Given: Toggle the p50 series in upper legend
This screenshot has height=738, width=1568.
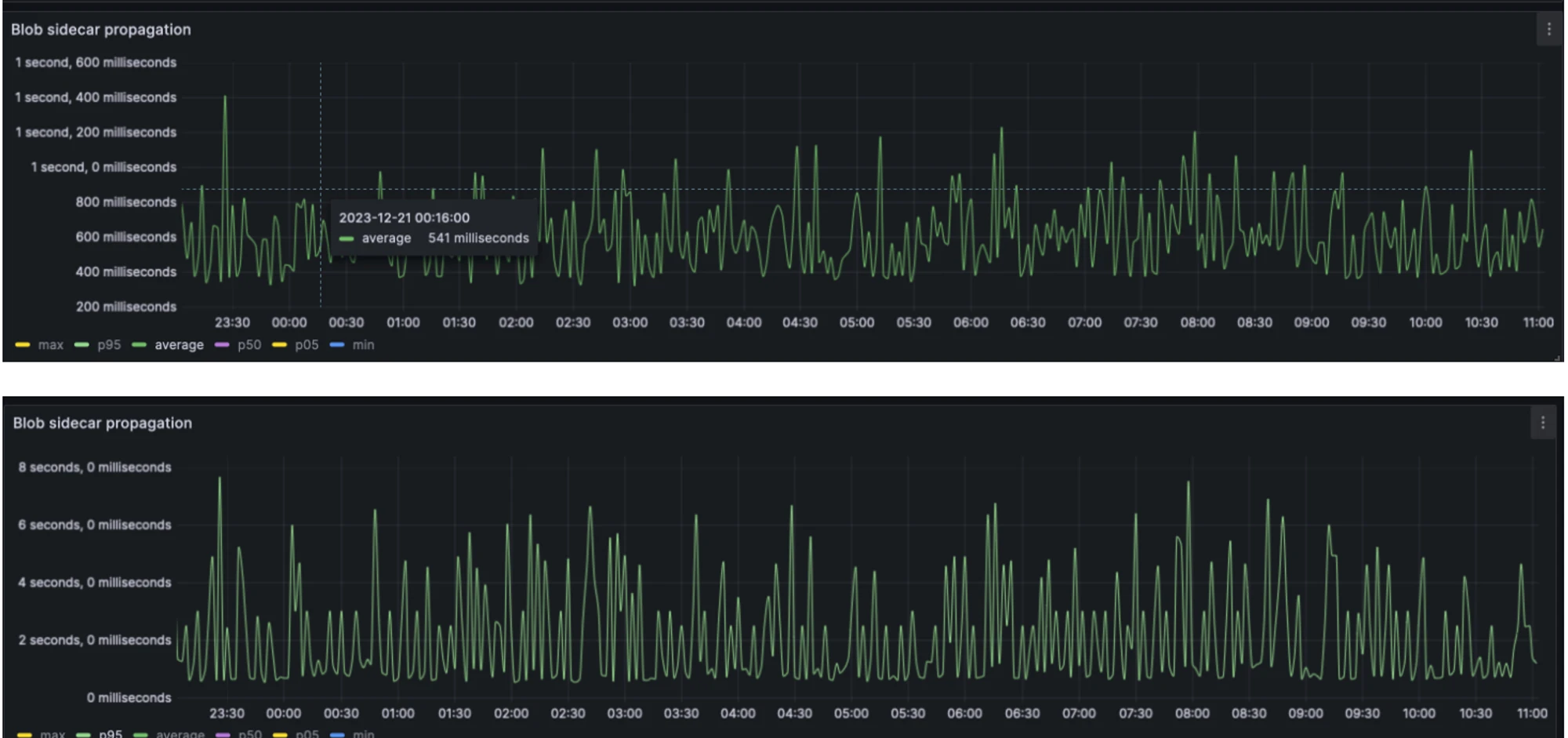Looking at the screenshot, I should [249, 345].
